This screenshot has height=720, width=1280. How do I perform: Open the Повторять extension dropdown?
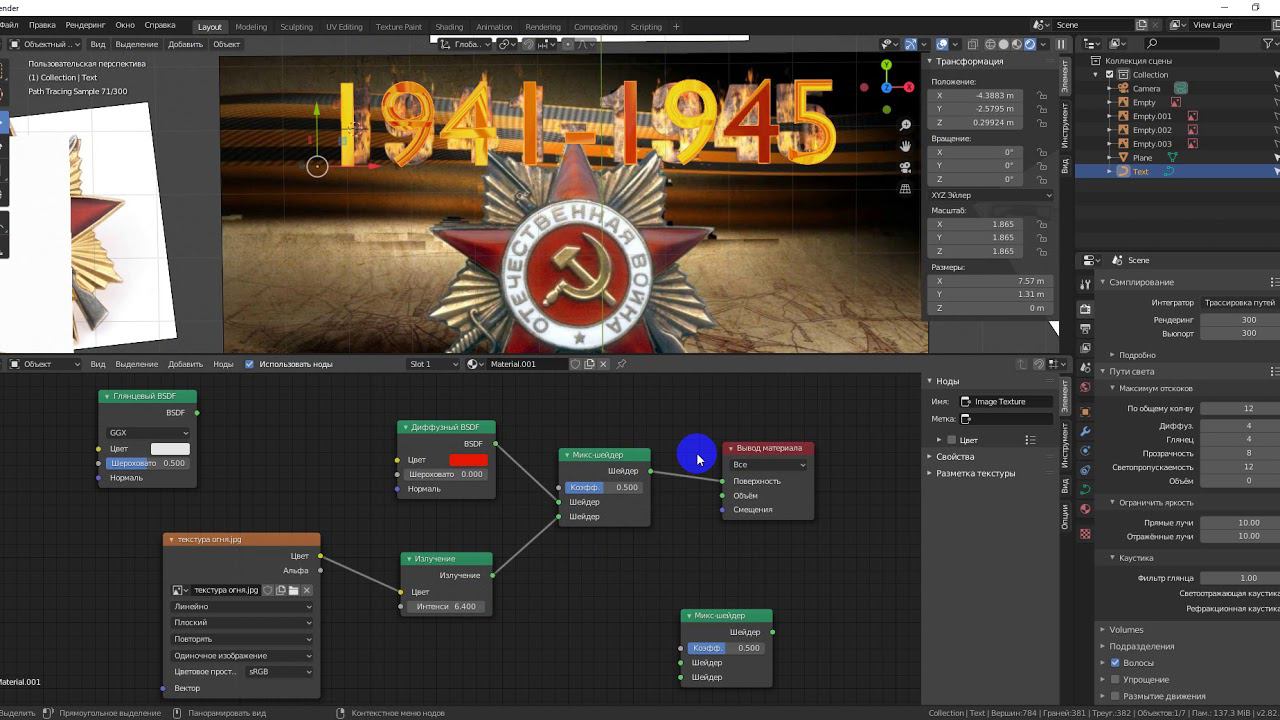coord(242,639)
